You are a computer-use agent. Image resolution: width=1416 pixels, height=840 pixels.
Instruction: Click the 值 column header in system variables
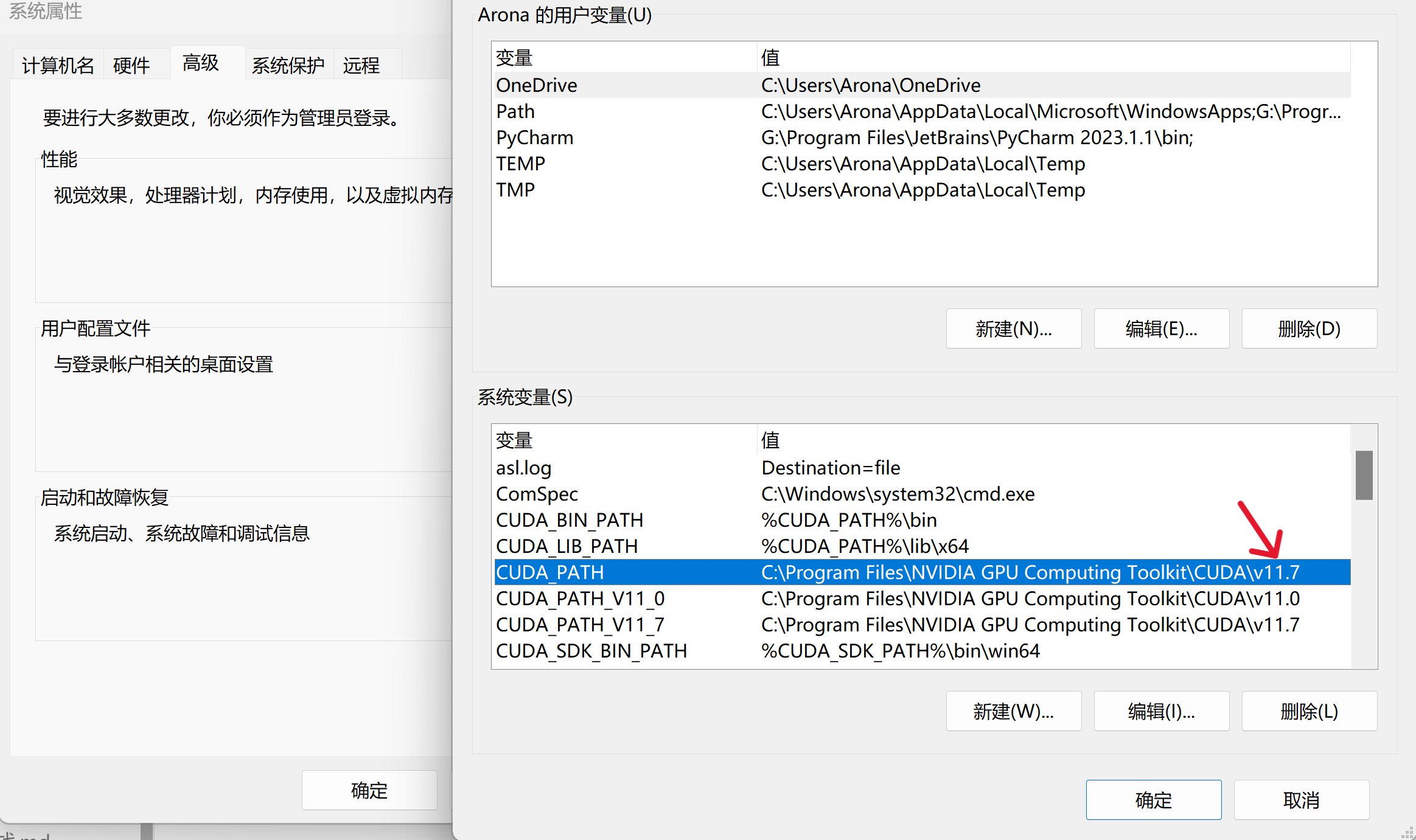point(1054,440)
